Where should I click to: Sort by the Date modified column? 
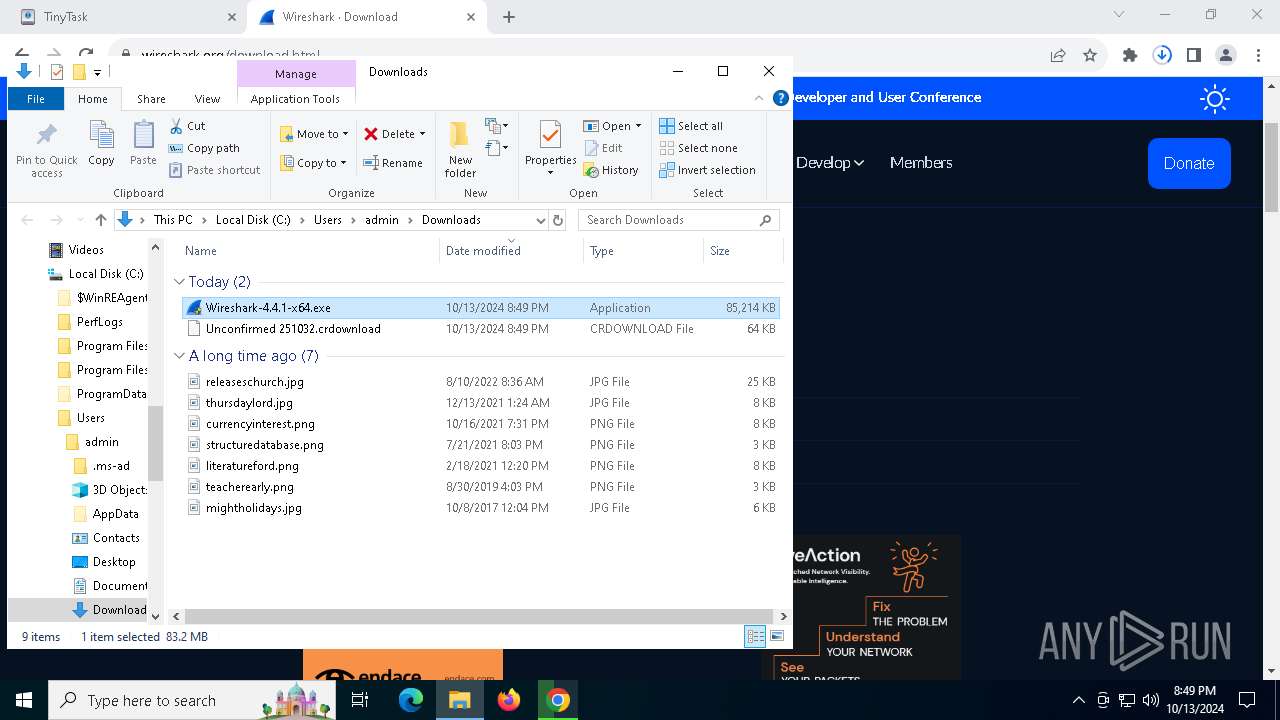pos(483,251)
